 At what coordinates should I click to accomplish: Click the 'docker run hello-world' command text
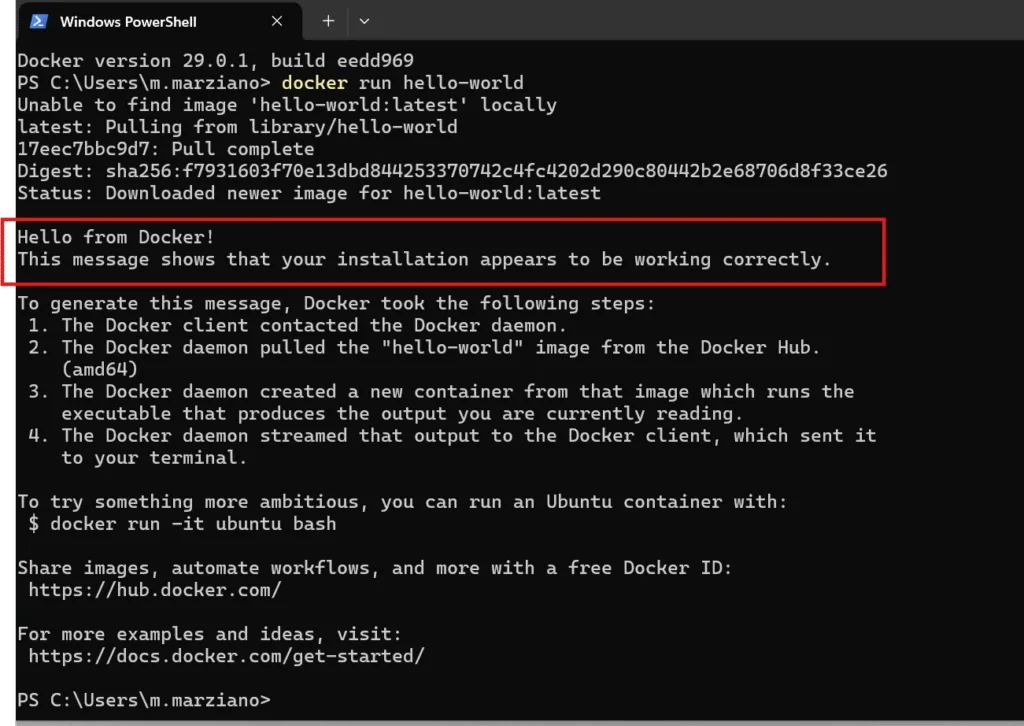[402, 83]
